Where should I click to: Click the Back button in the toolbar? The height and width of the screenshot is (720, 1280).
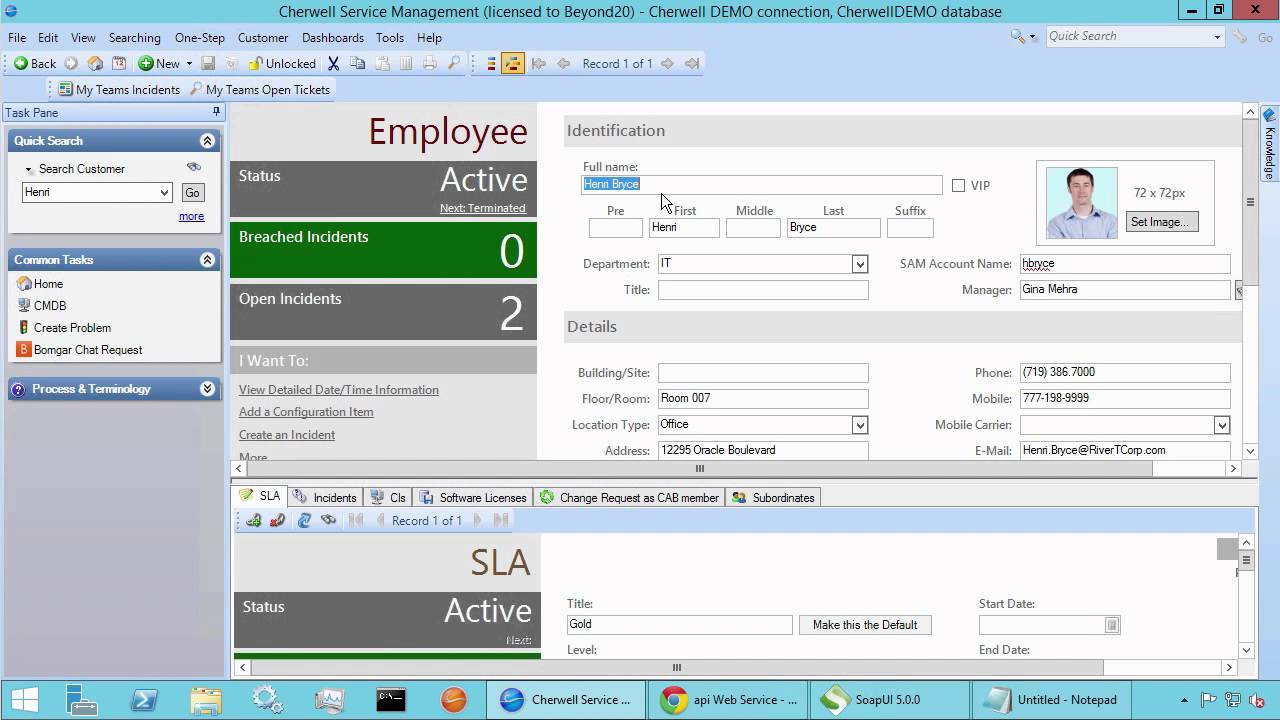[35, 63]
